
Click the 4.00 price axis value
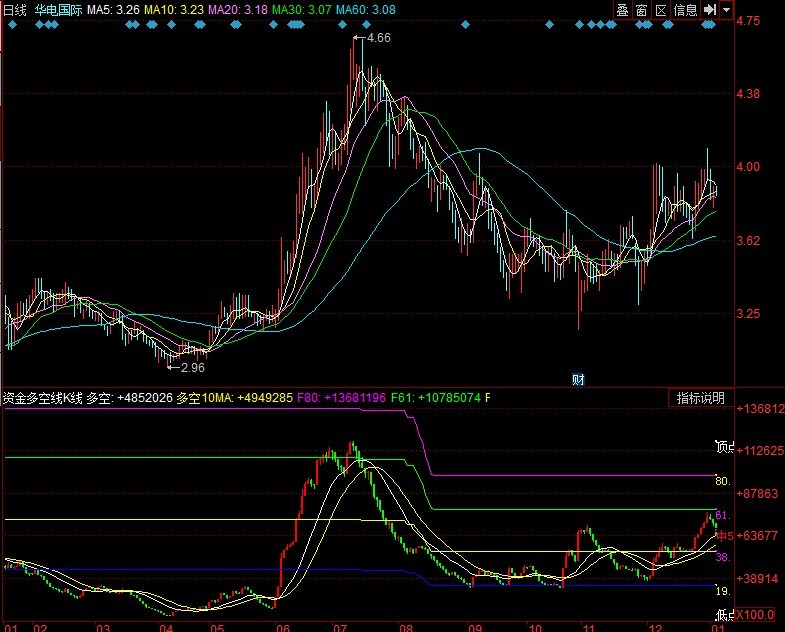point(748,167)
